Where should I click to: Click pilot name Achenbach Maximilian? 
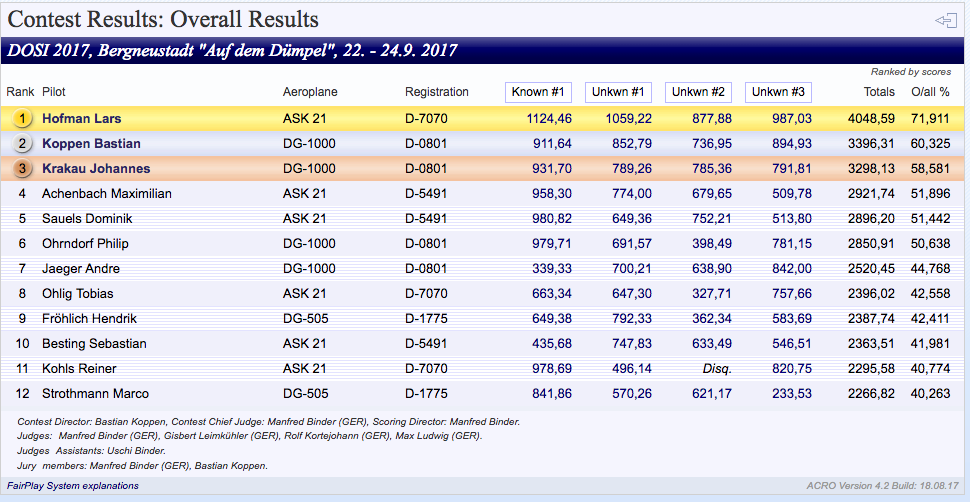(107, 194)
